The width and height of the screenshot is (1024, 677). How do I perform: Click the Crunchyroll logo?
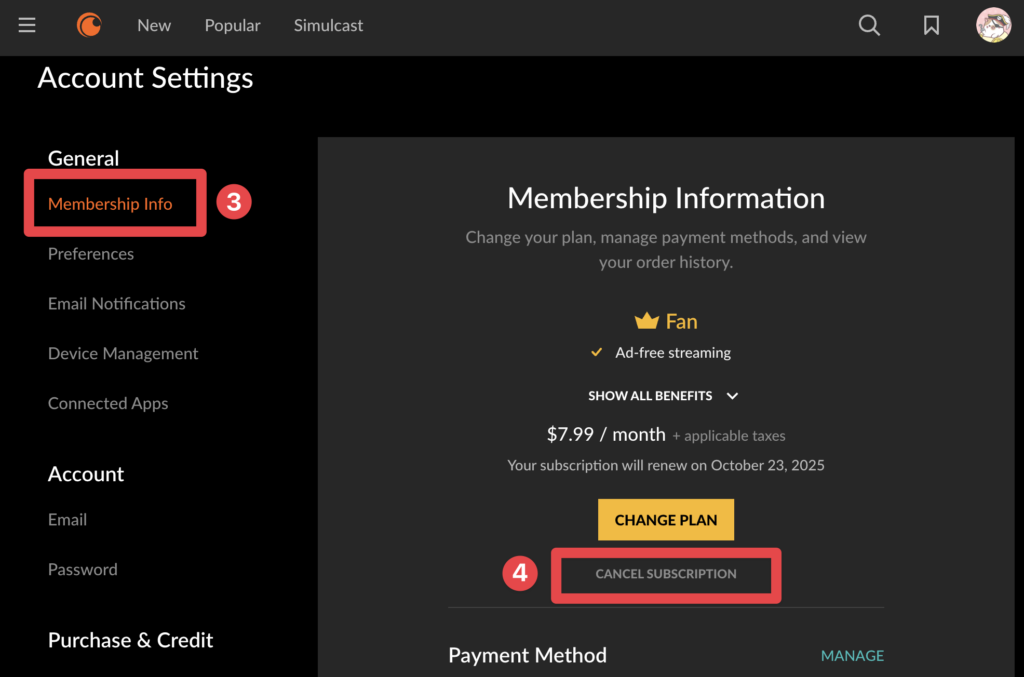(x=88, y=25)
